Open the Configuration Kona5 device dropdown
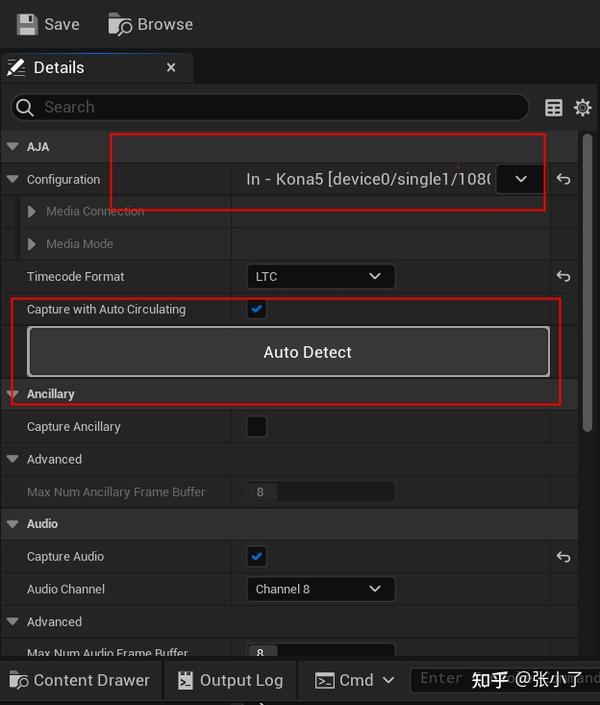Screen dimensions: 600x705 click(520, 180)
